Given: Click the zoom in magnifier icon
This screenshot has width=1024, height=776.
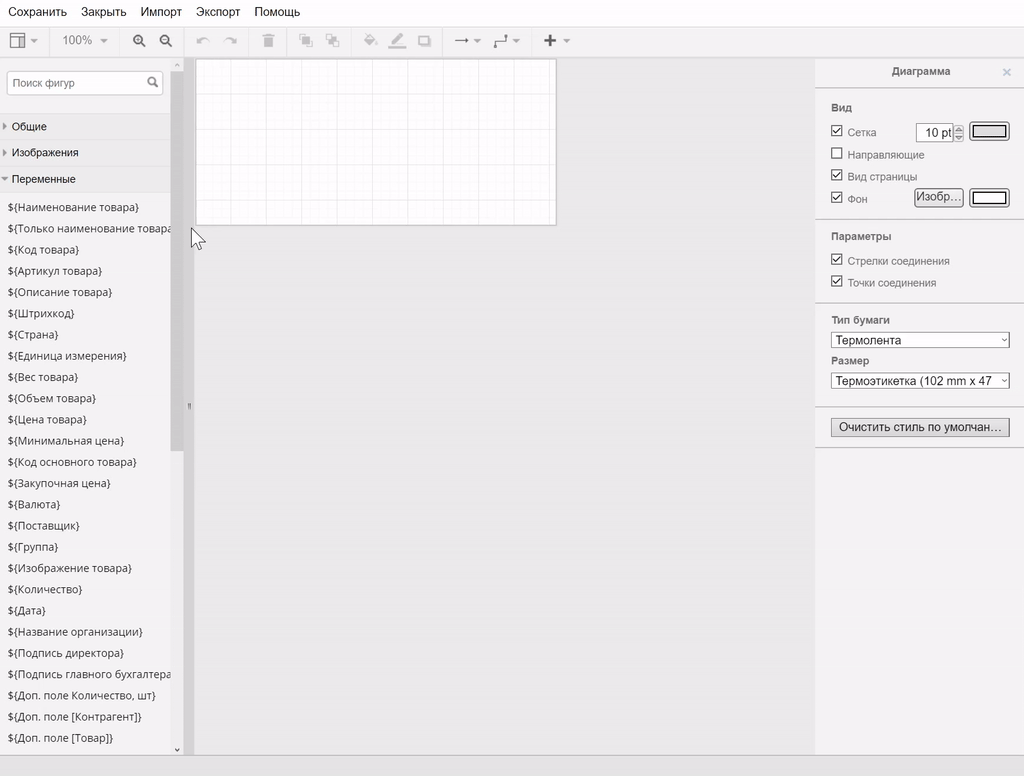Looking at the screenshot, I should [139, 41].
